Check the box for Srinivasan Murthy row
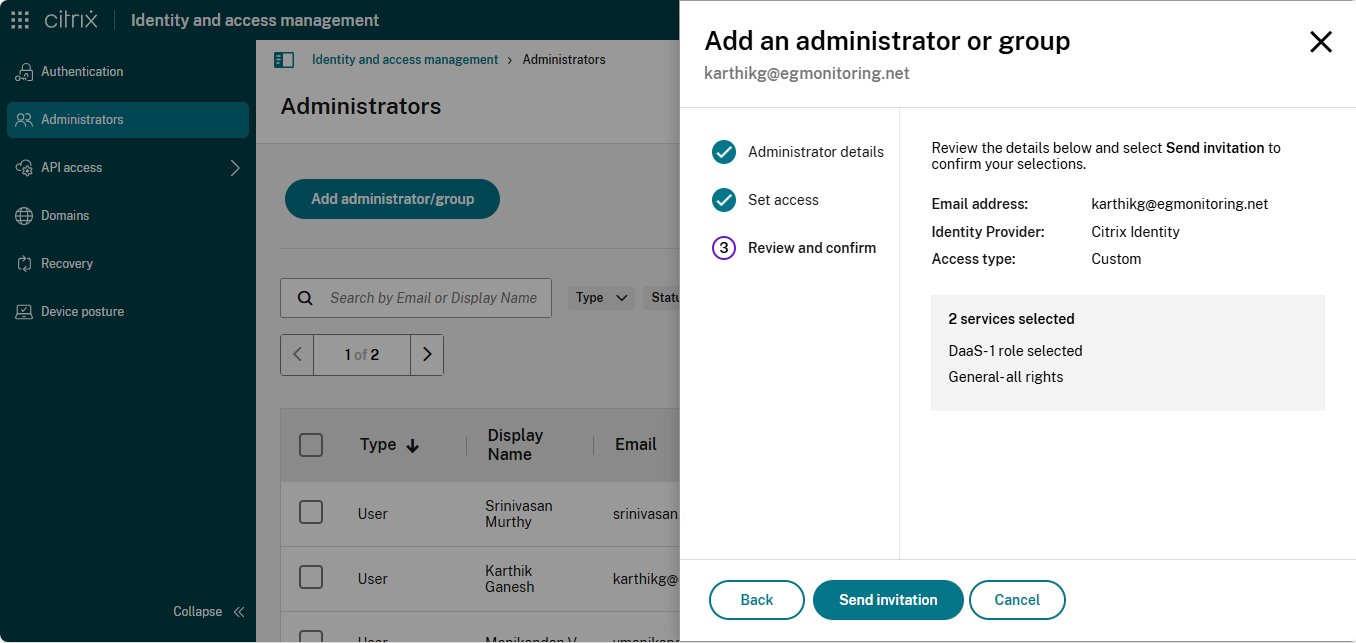This screenshot has height=643, width=1356. [x=311, y=513]
